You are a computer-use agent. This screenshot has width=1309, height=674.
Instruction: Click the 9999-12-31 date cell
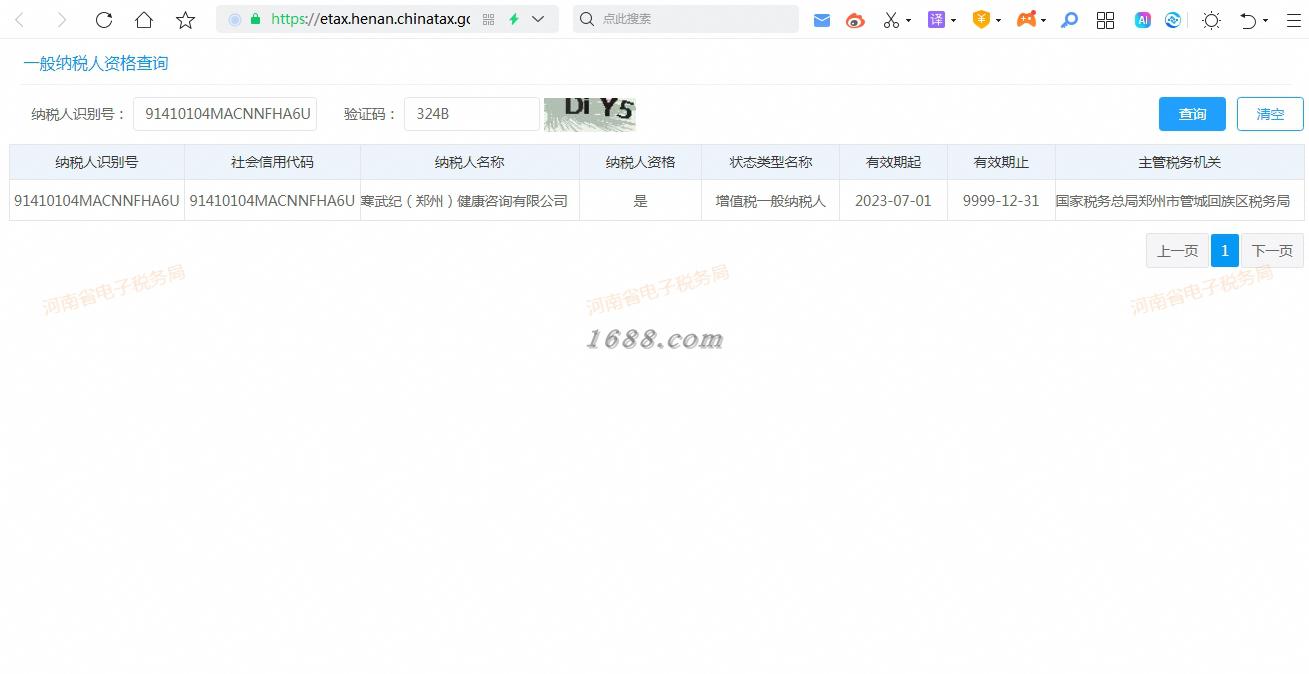click(1001, 201)
